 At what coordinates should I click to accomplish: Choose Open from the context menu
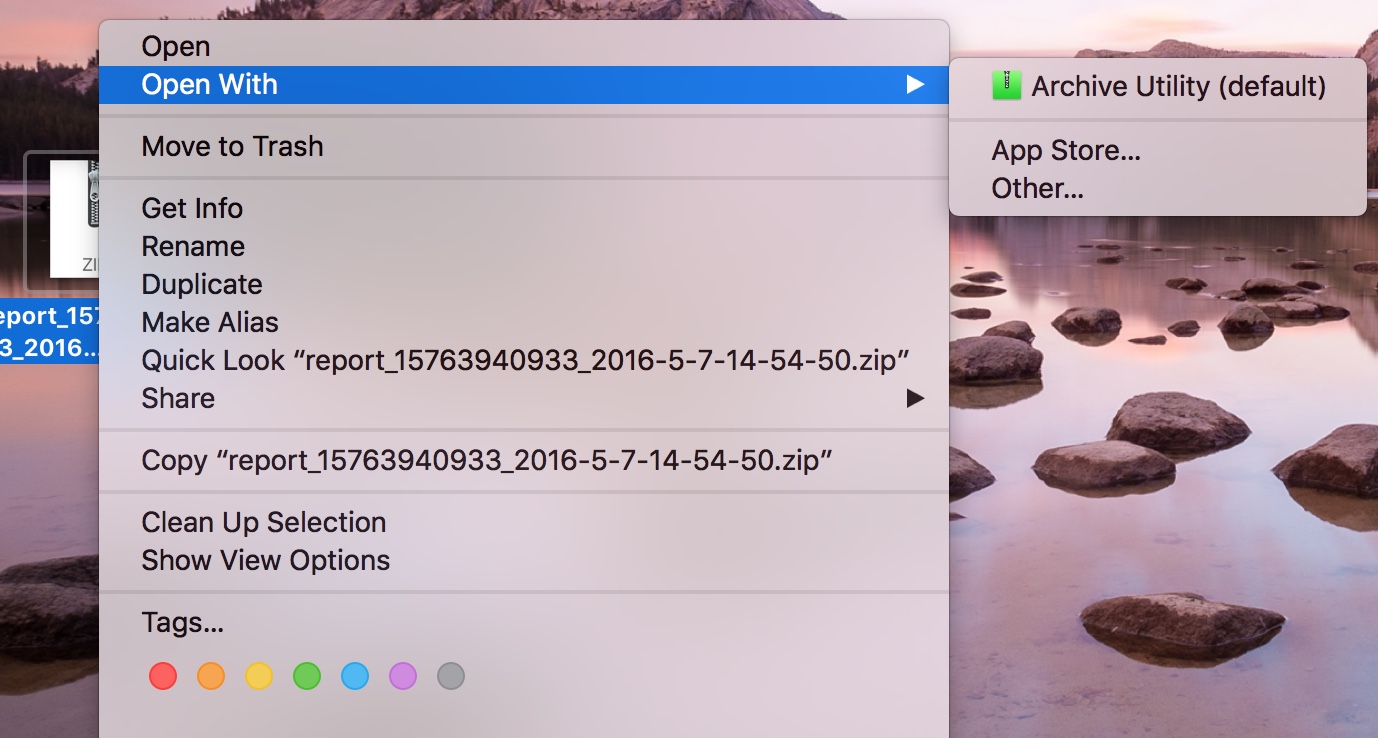coord(176,47)
